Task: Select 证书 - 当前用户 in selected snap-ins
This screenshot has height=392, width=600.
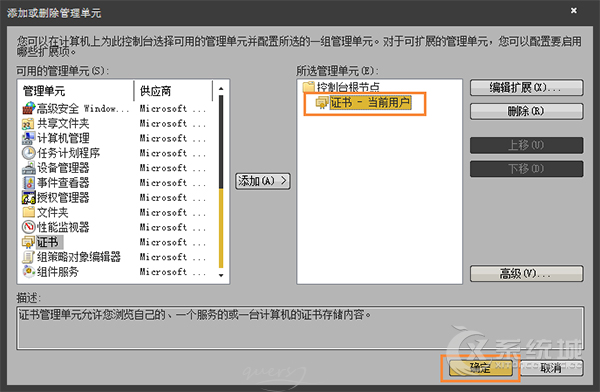Action: click(370, 102)
